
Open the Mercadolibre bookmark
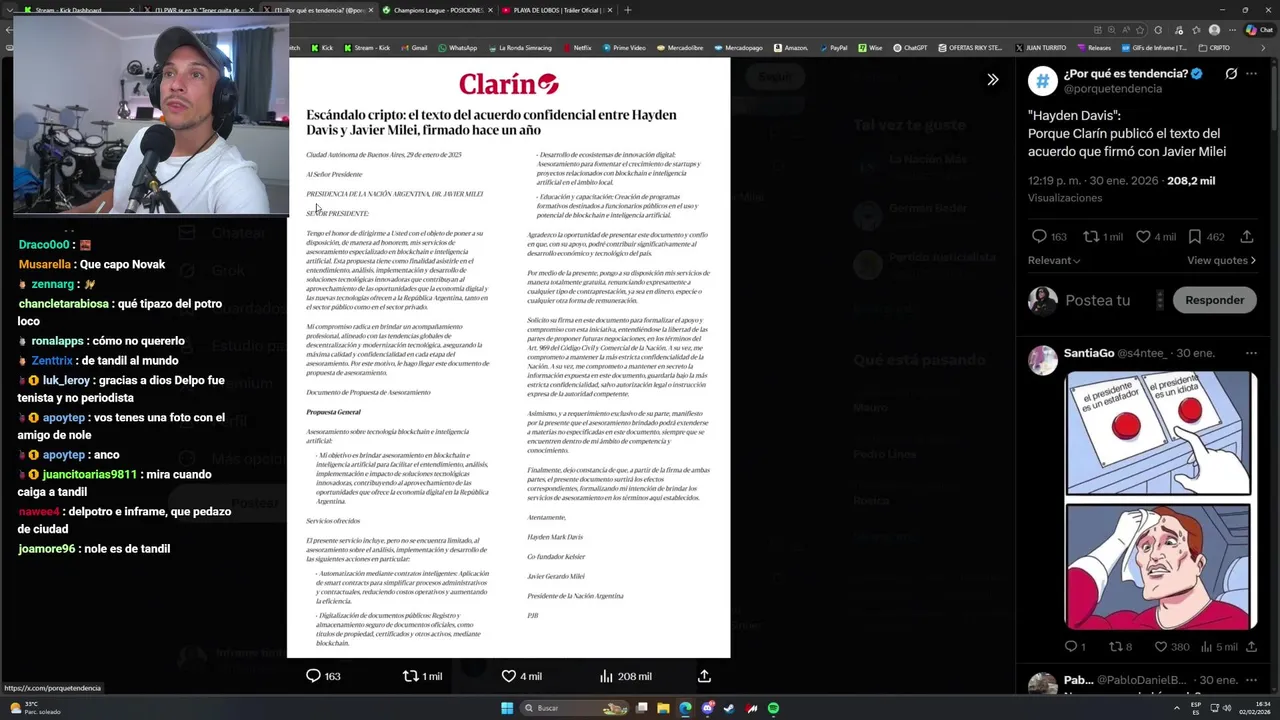point(680,47)
